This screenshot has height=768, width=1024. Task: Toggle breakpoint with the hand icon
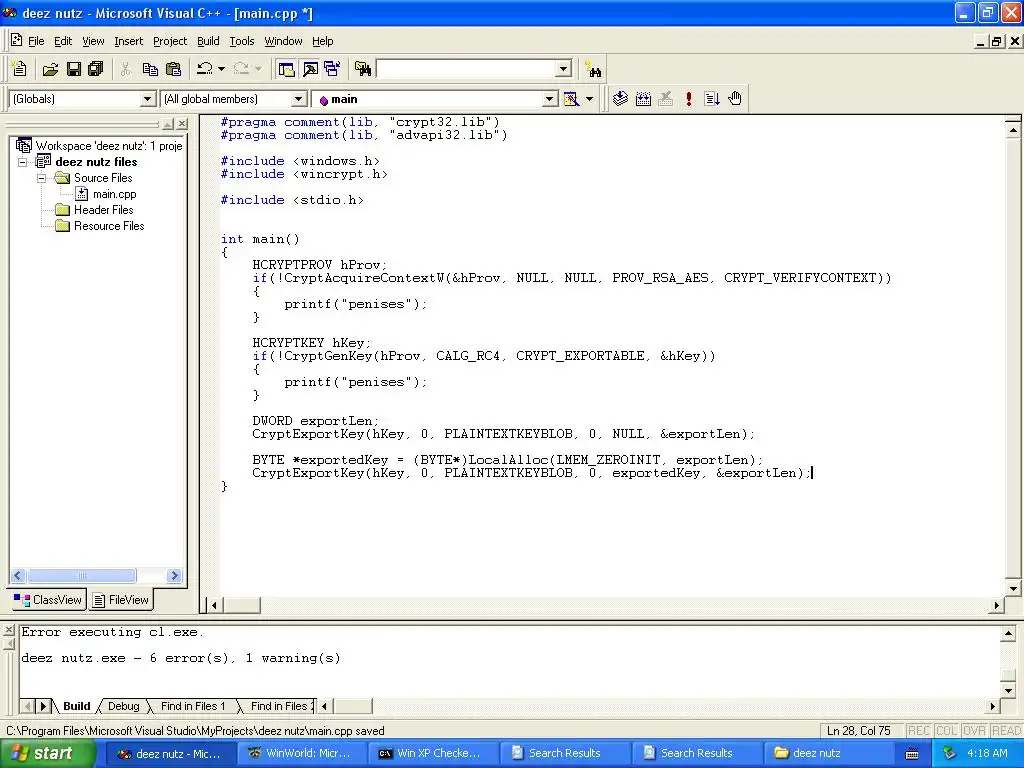[x=735, y=99]
